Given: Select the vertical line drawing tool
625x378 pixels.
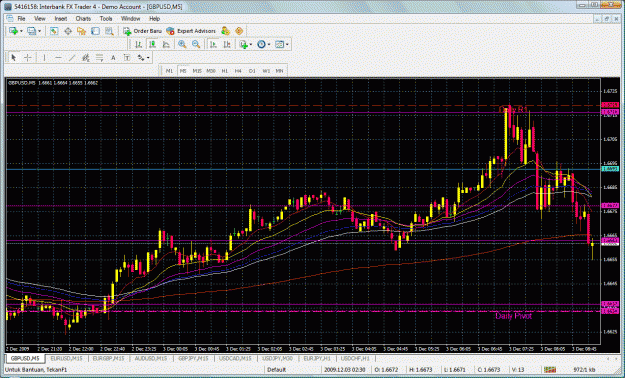Looking at the screenshot, I should [44, 58].
